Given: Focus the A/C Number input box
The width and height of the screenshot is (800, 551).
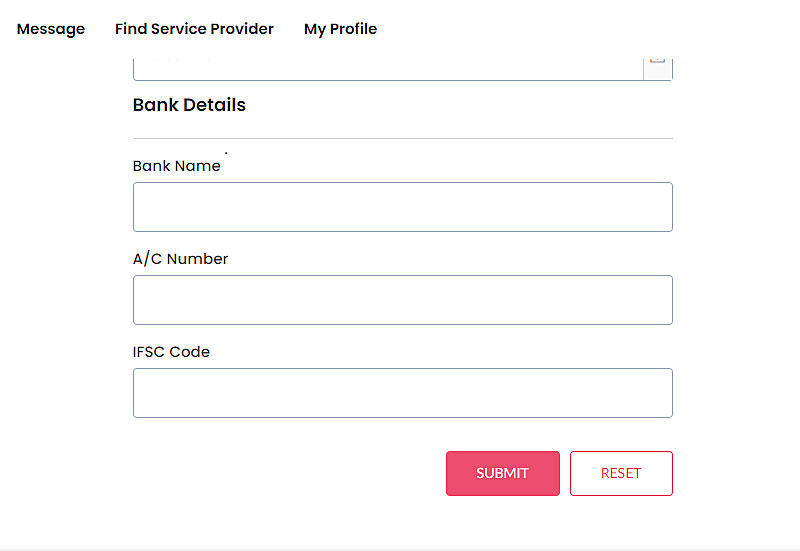Looking at the screenshot, I should point(402,300).
